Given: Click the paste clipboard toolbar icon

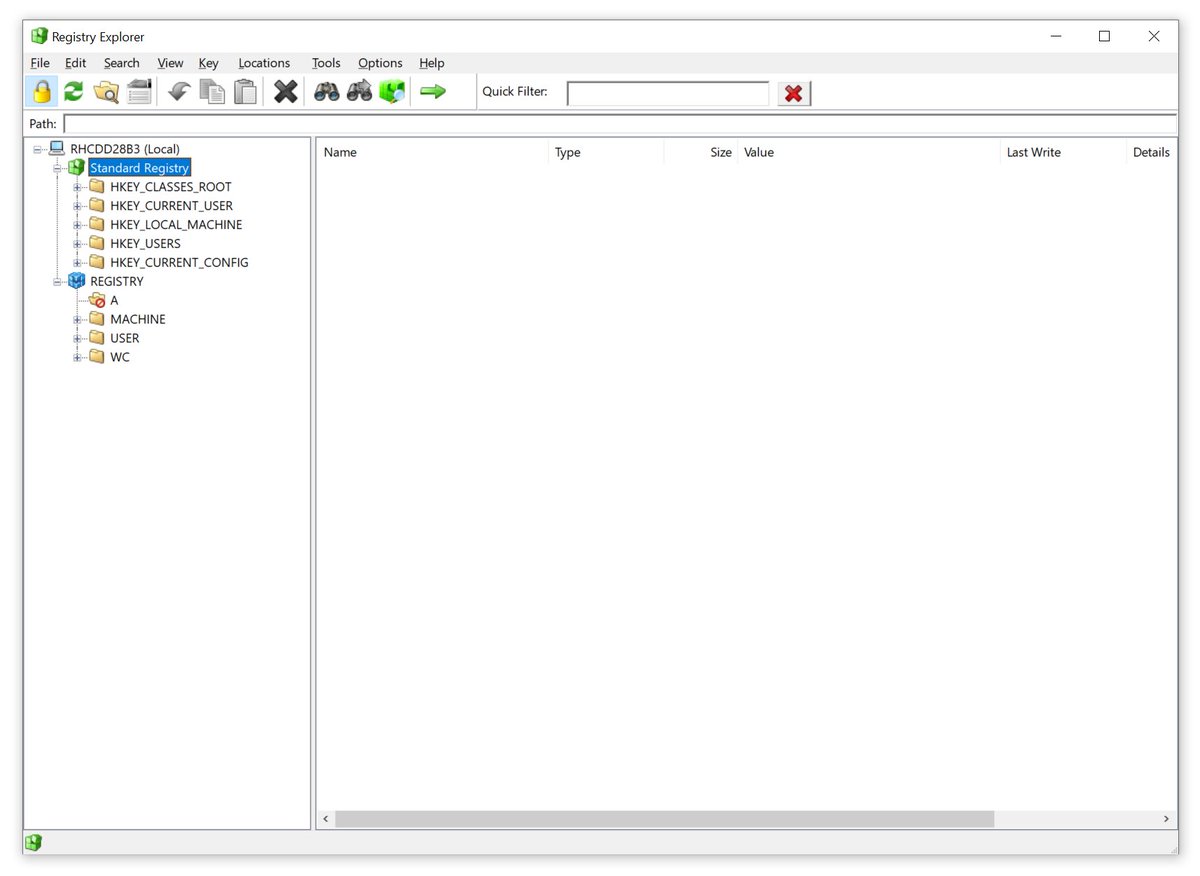Looking at the screenshot, I should (x=245, y=92).
